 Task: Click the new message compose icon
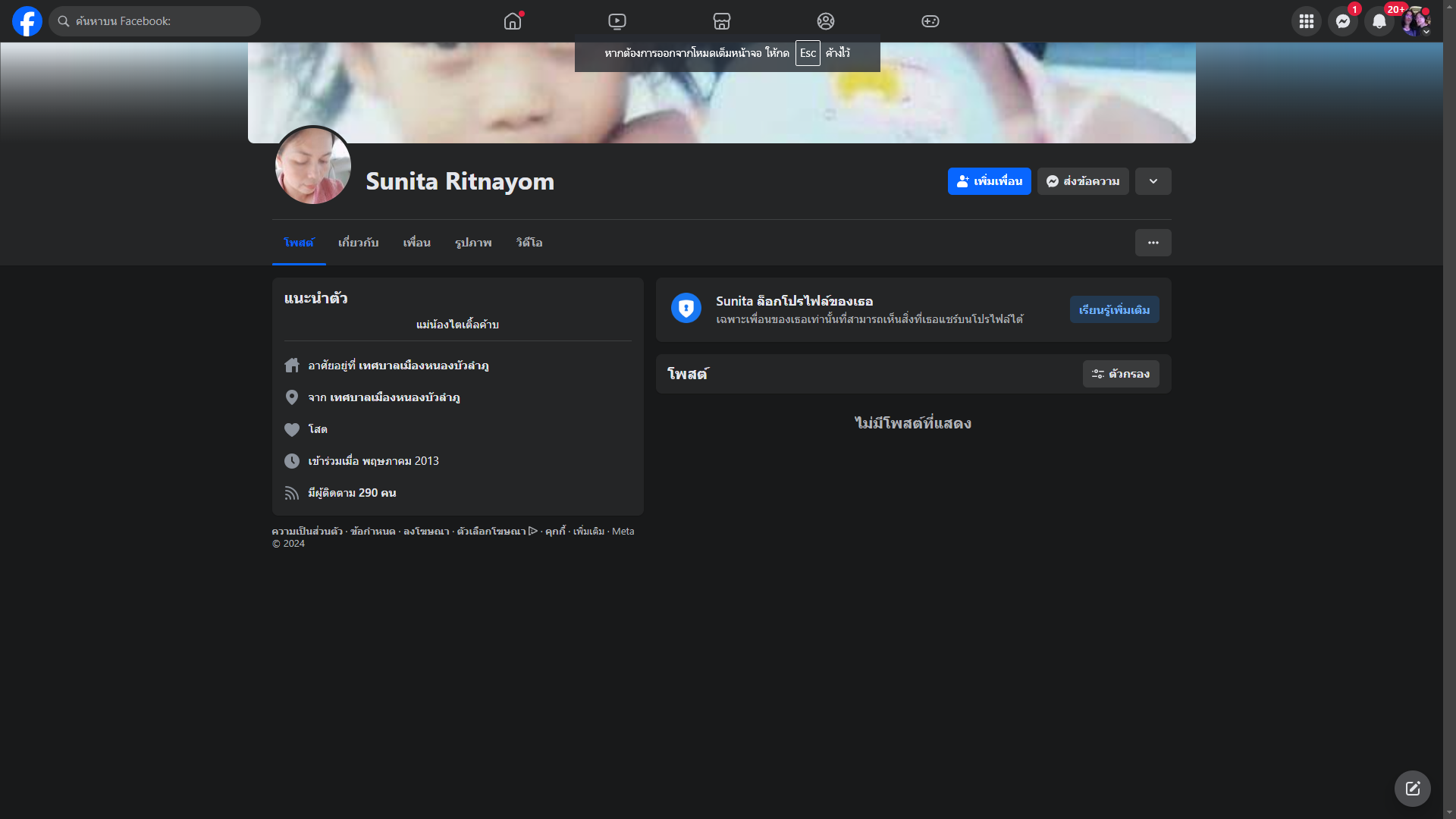point(1412,789)
